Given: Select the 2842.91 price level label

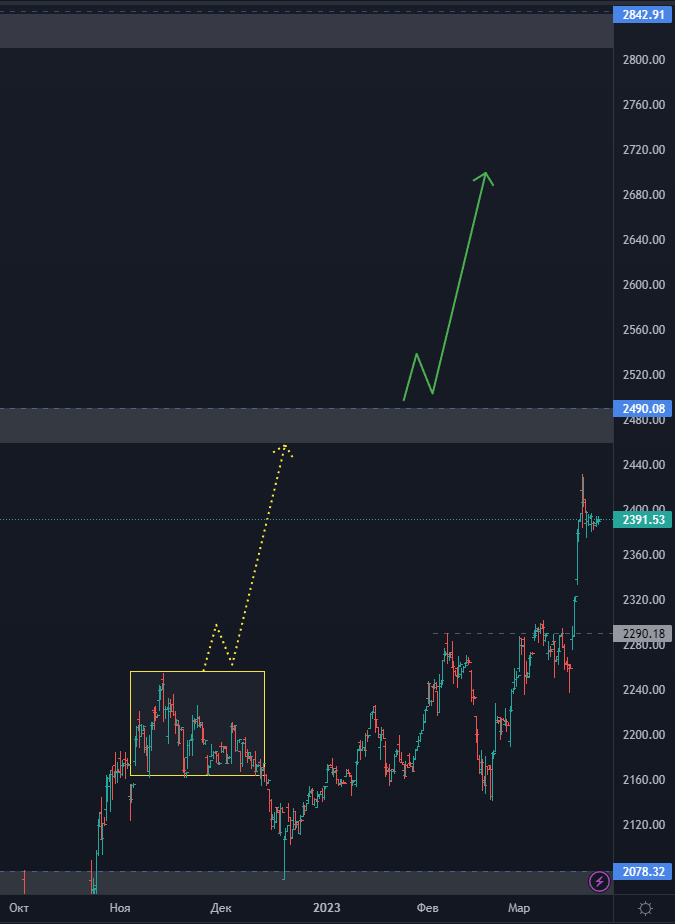Looking at the screenshot, I should (643, 15).
